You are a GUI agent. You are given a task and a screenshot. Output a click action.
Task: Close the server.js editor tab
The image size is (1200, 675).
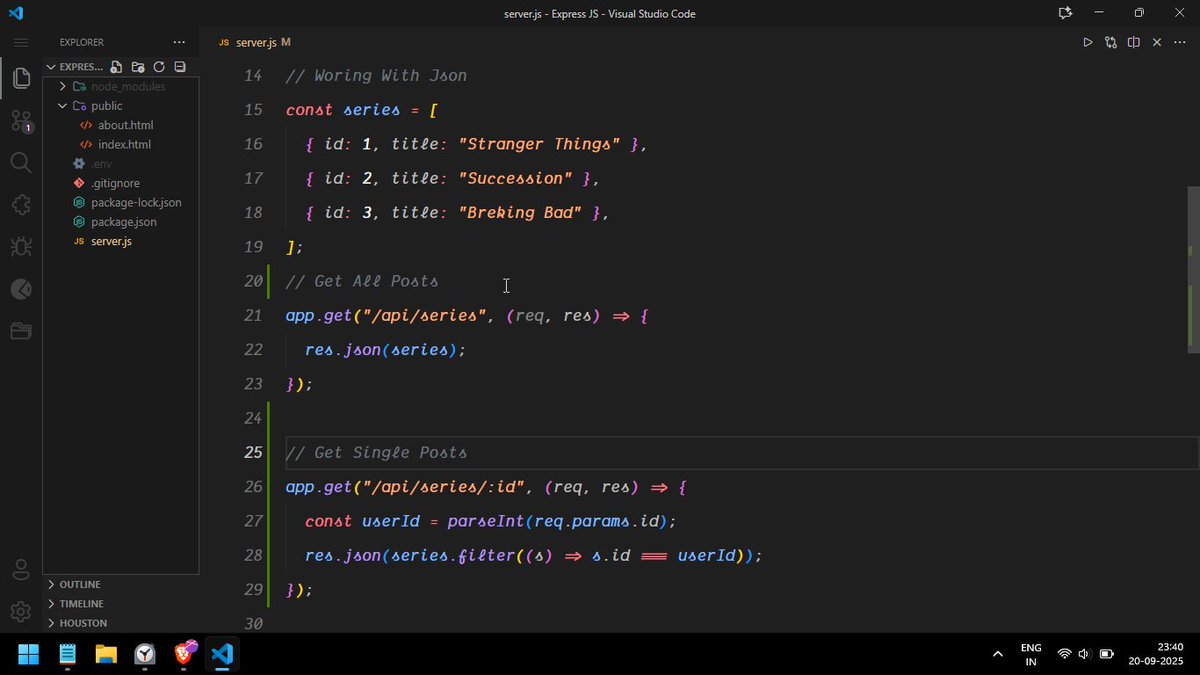(x=1157, y=42)
